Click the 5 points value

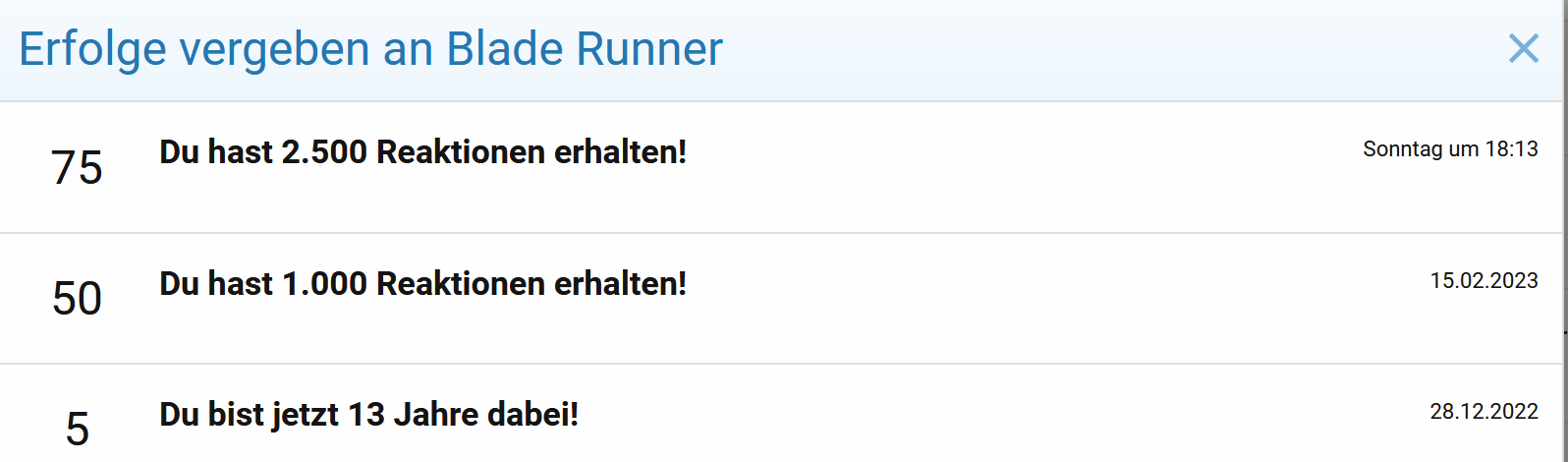pyautogui.click(x=77, y=429)
